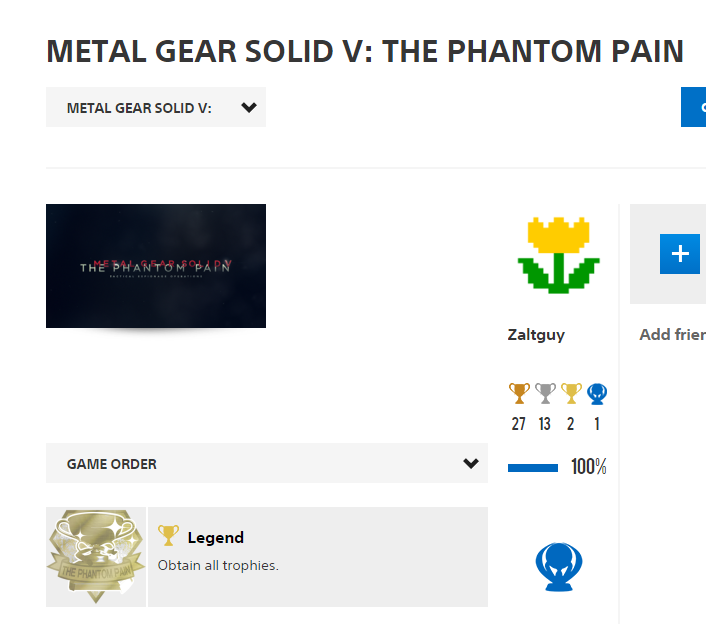Screen dimensions: 706x624
Task: Click Zaltguy's tulip avatar
Action: point(559,258)
